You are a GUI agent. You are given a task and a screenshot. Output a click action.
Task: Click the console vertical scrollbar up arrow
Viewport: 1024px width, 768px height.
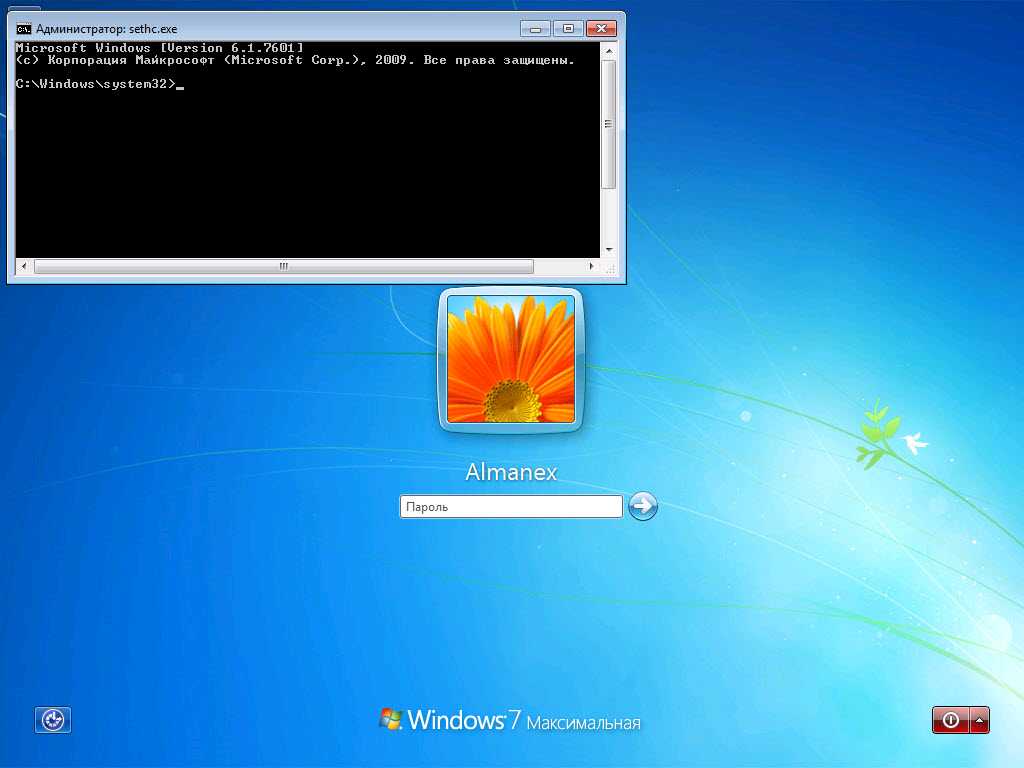coord(608,50)
